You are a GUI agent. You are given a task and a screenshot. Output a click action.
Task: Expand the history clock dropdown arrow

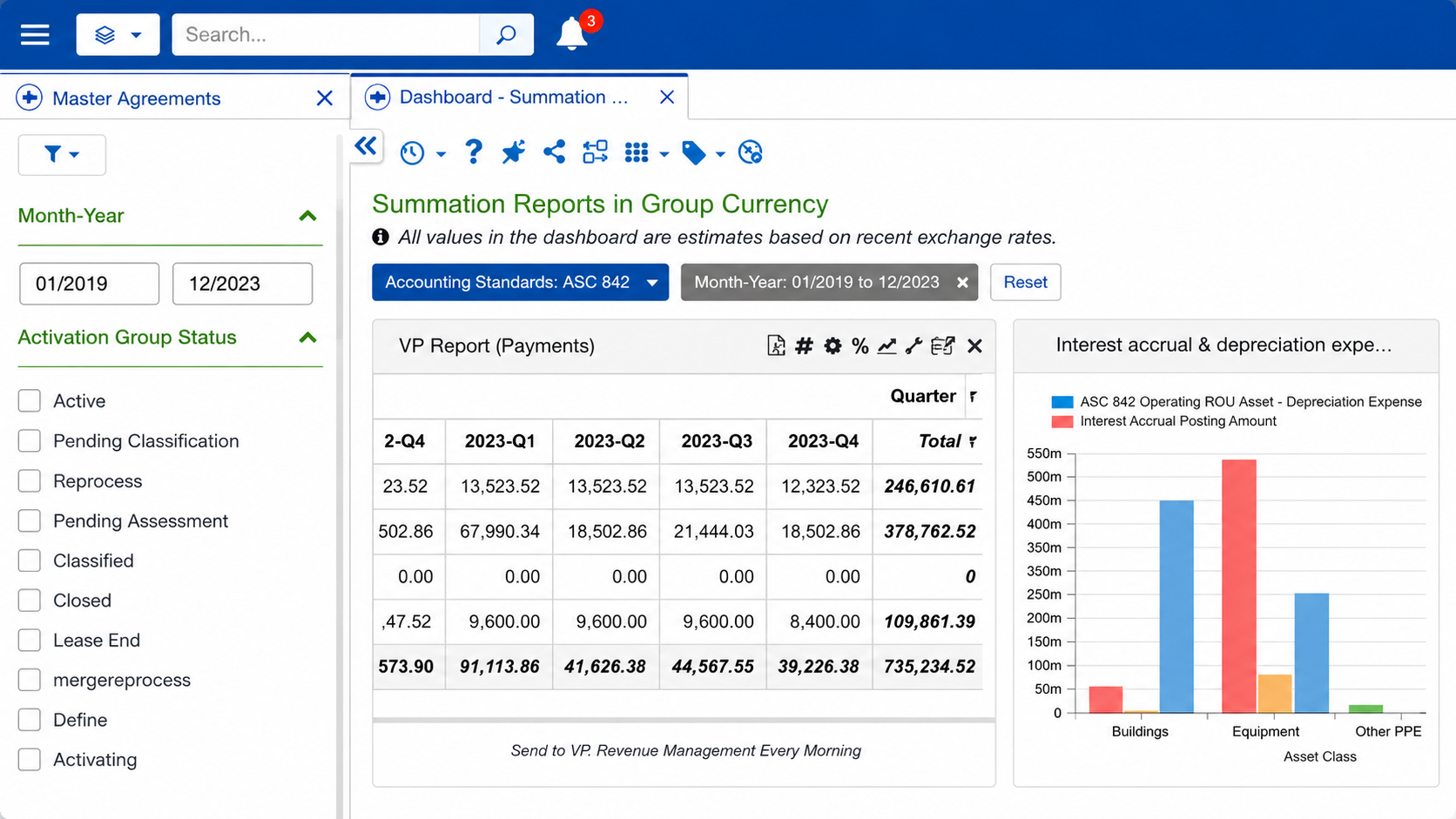441,155
